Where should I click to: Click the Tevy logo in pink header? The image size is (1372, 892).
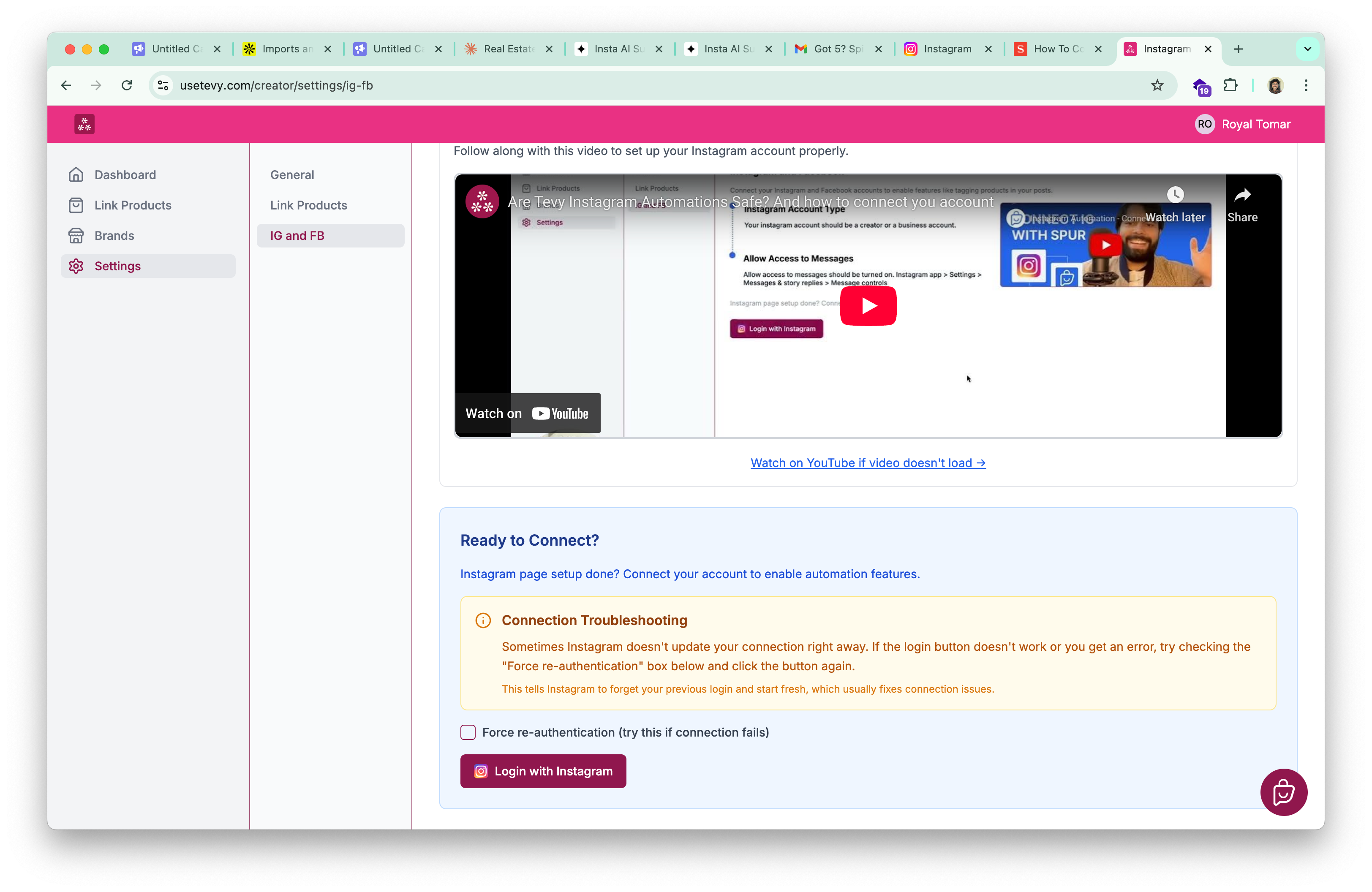click(x=84, y=124)
